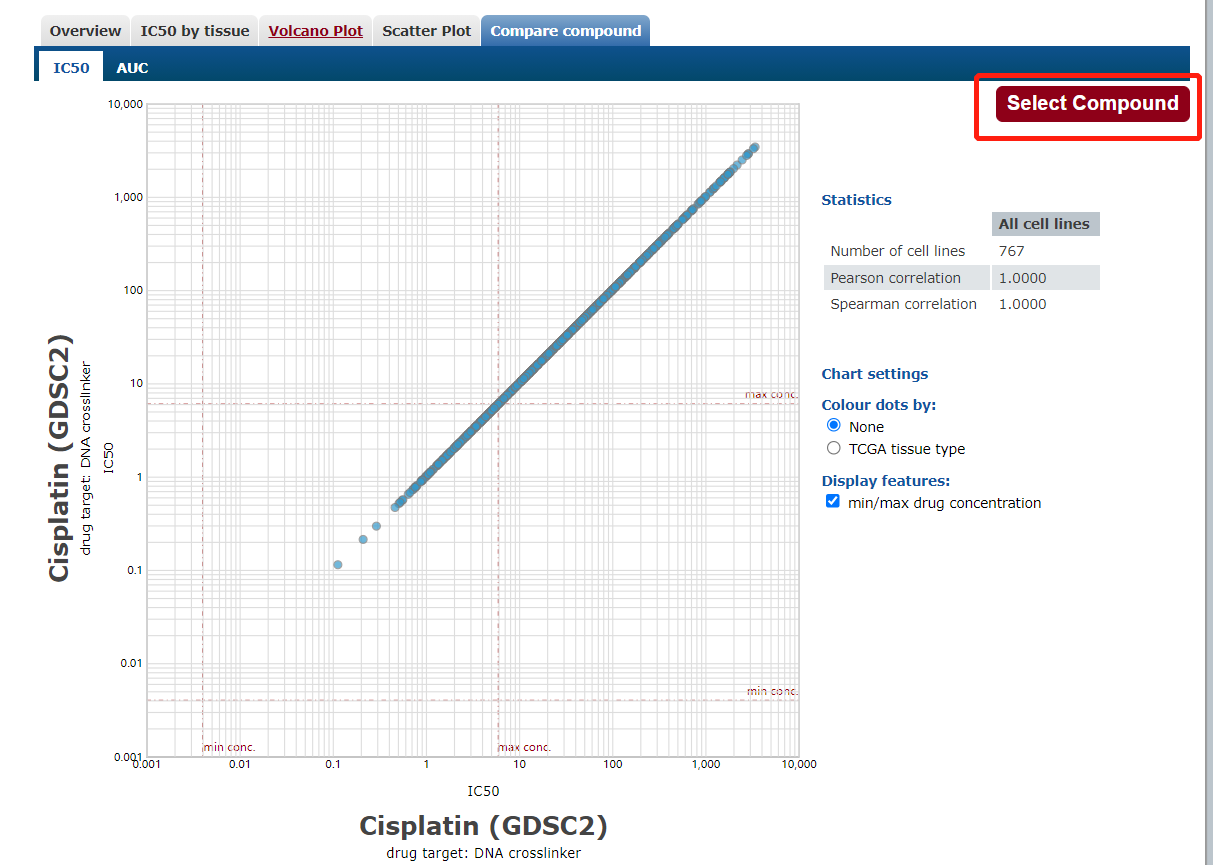Click the Statistics heading
Viewport: 1213px width, 865px height.
click(856, 200)
